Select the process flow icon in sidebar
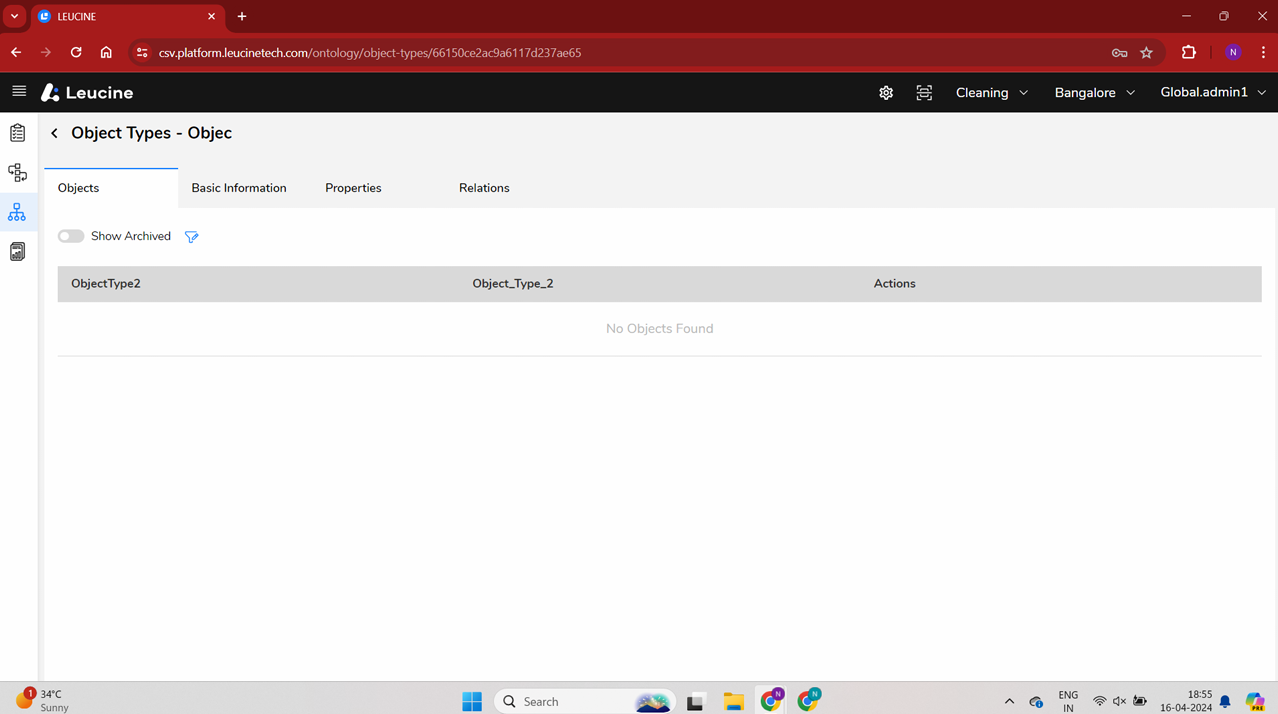This screenshot has width=1278, height=714. 18,173
